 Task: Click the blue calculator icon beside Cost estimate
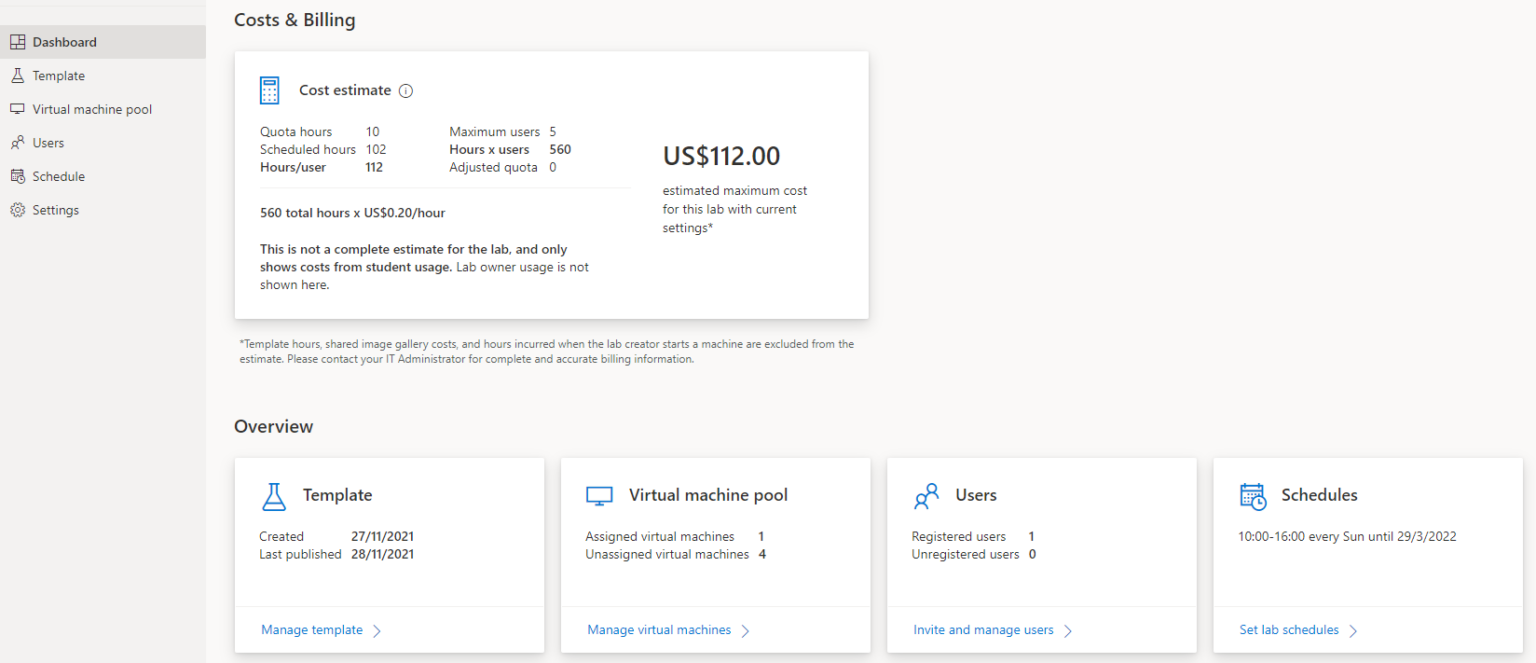[x=269, y=89]
